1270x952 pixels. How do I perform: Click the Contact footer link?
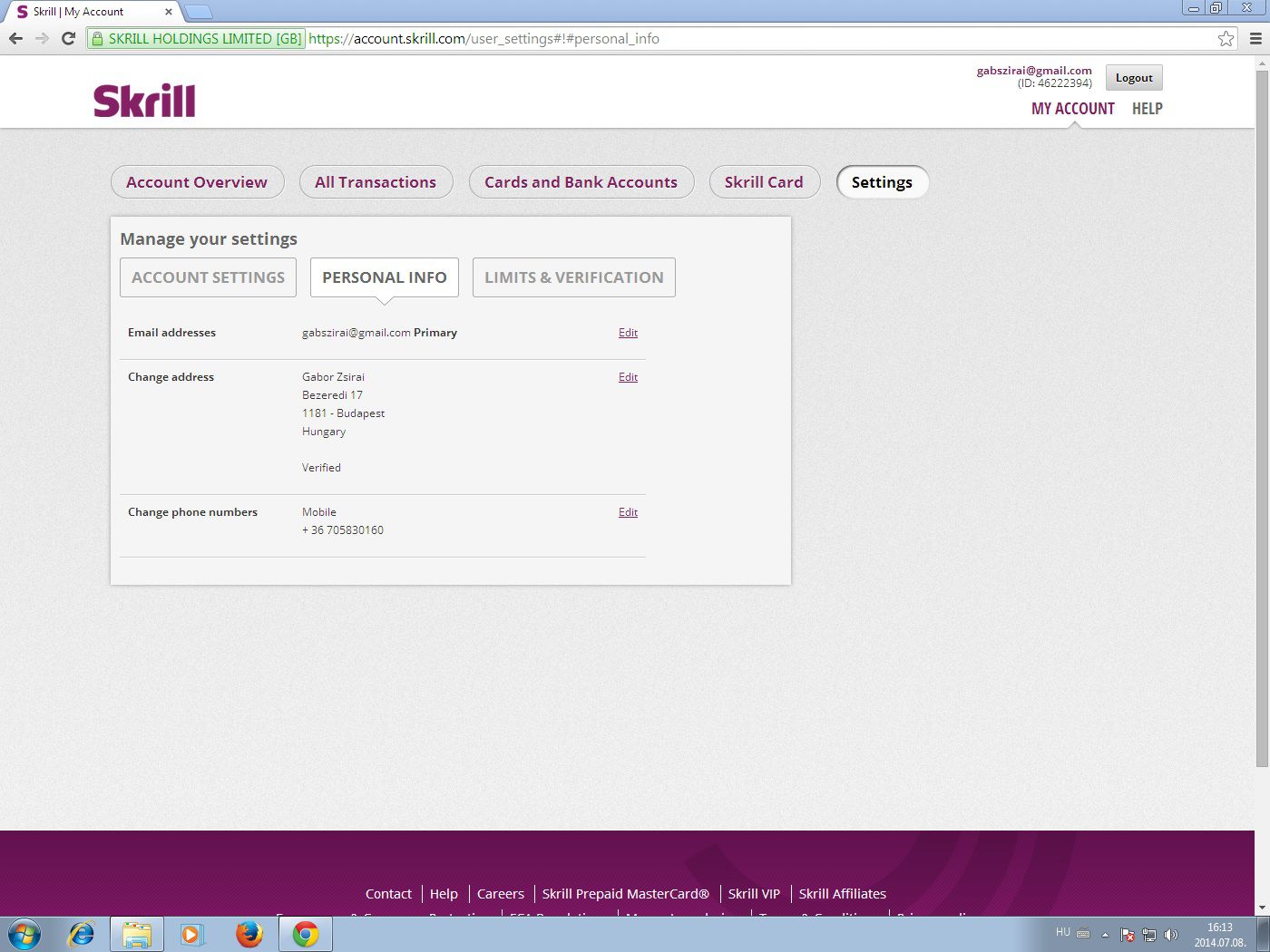388,894
